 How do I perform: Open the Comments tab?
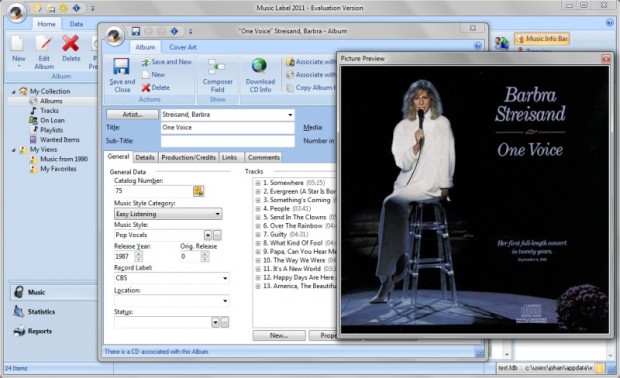[x=264, y=157]
